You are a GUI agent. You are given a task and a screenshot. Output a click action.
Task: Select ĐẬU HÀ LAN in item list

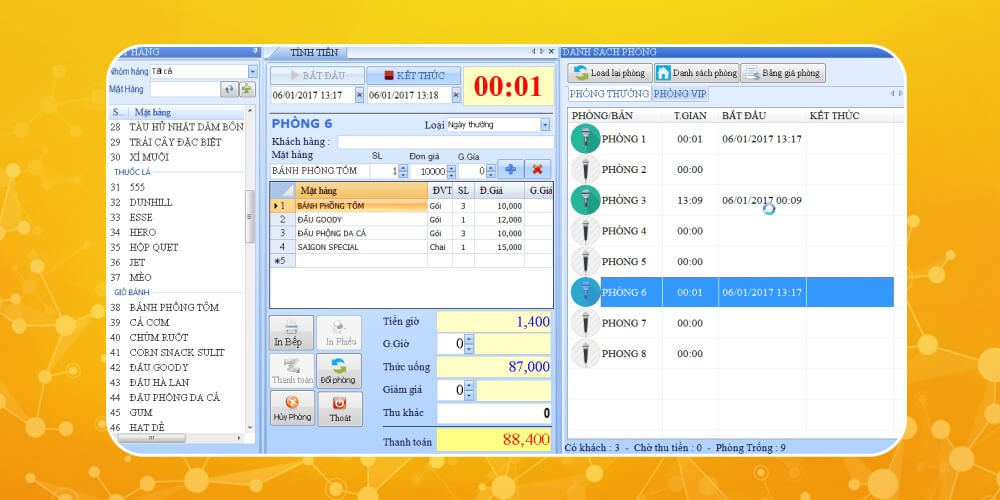159,382
